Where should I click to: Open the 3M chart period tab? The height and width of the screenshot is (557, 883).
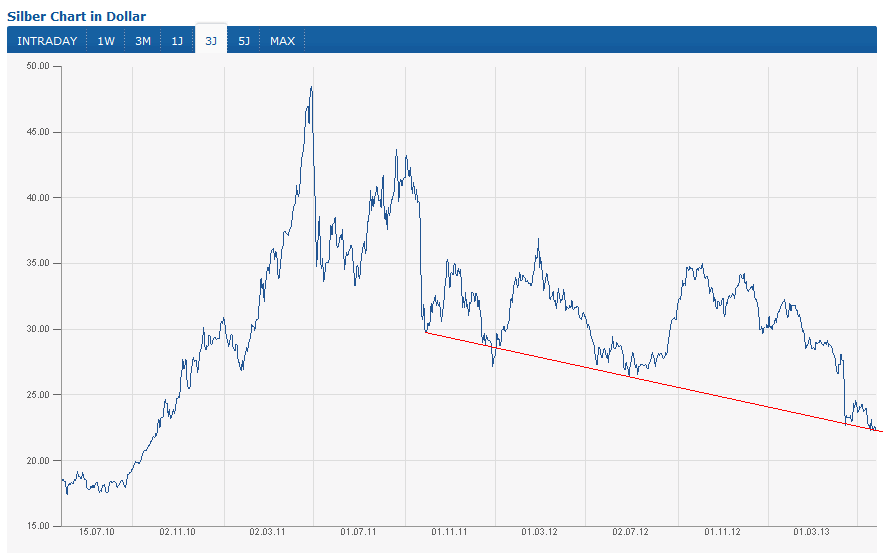pos(143,41)
